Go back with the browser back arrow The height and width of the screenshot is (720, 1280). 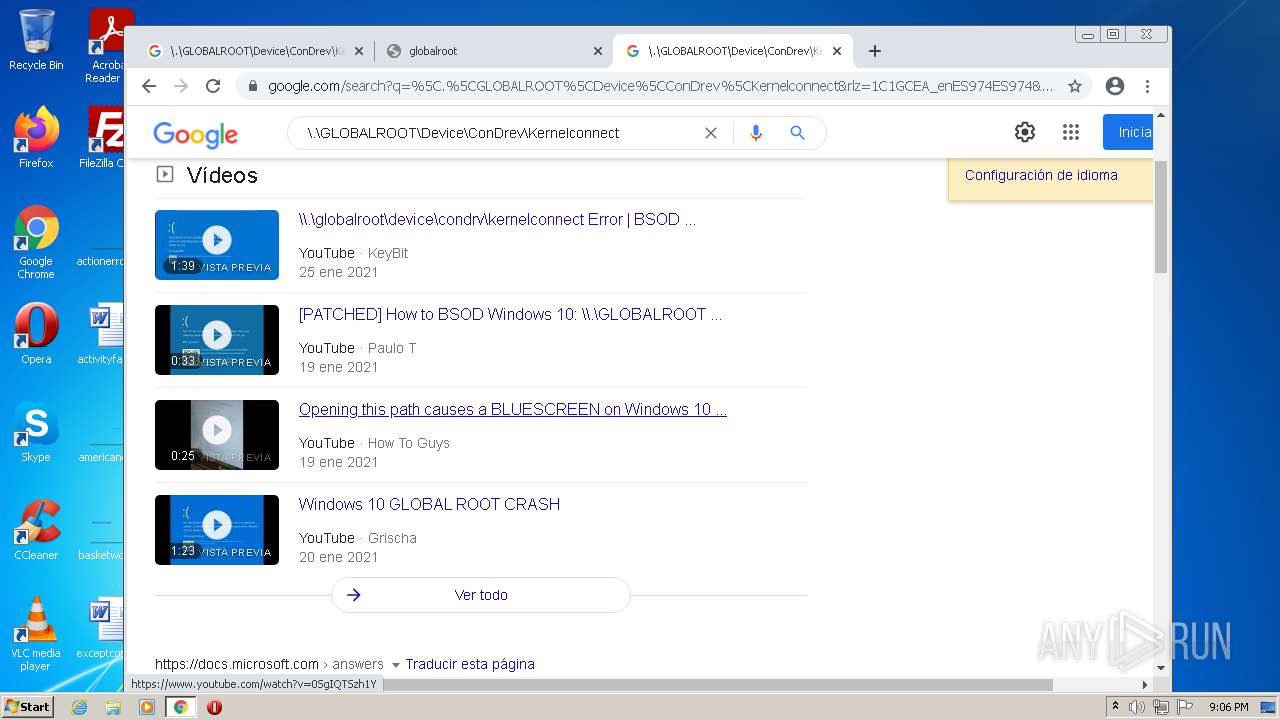tap(149, 86)
